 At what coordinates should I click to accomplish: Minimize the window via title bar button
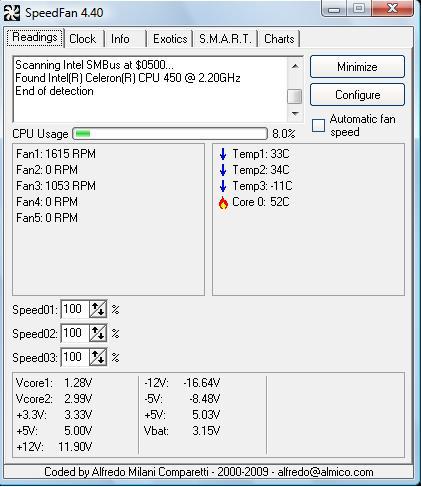pyautogui.click(x=334, y=8)
